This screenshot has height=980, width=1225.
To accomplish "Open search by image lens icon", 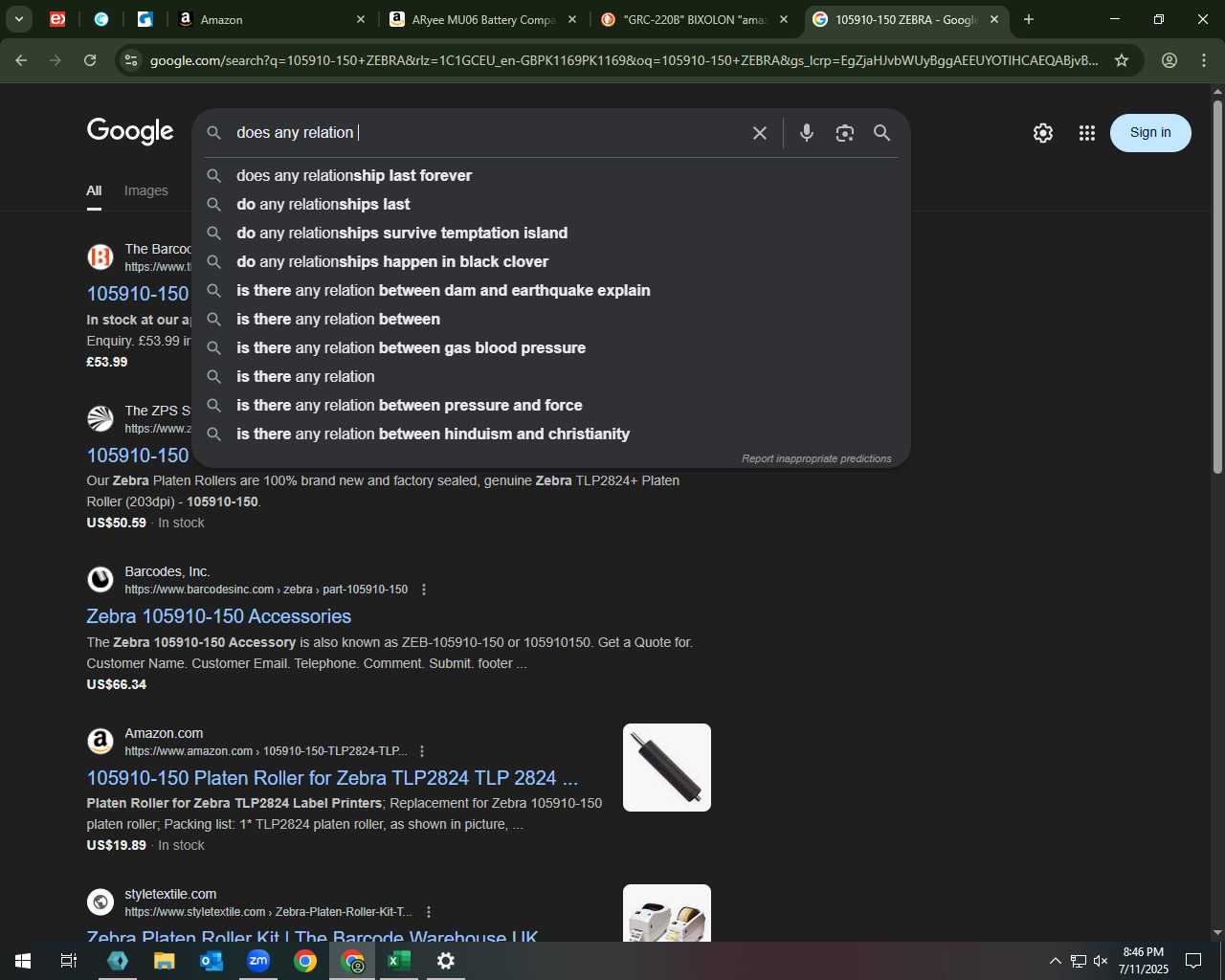I will pos(844,133).
